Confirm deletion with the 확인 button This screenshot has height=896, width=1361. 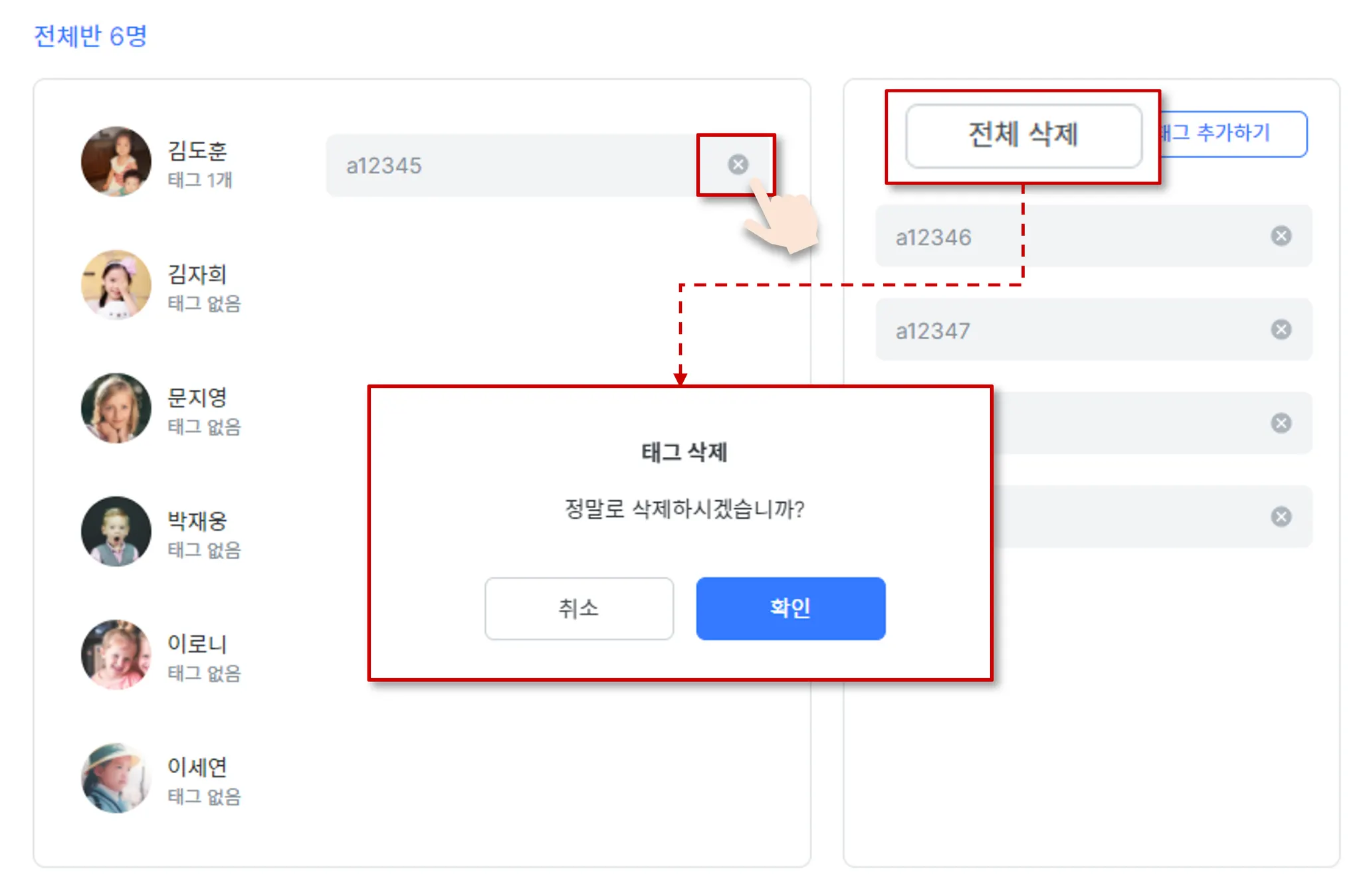[790, 608]
